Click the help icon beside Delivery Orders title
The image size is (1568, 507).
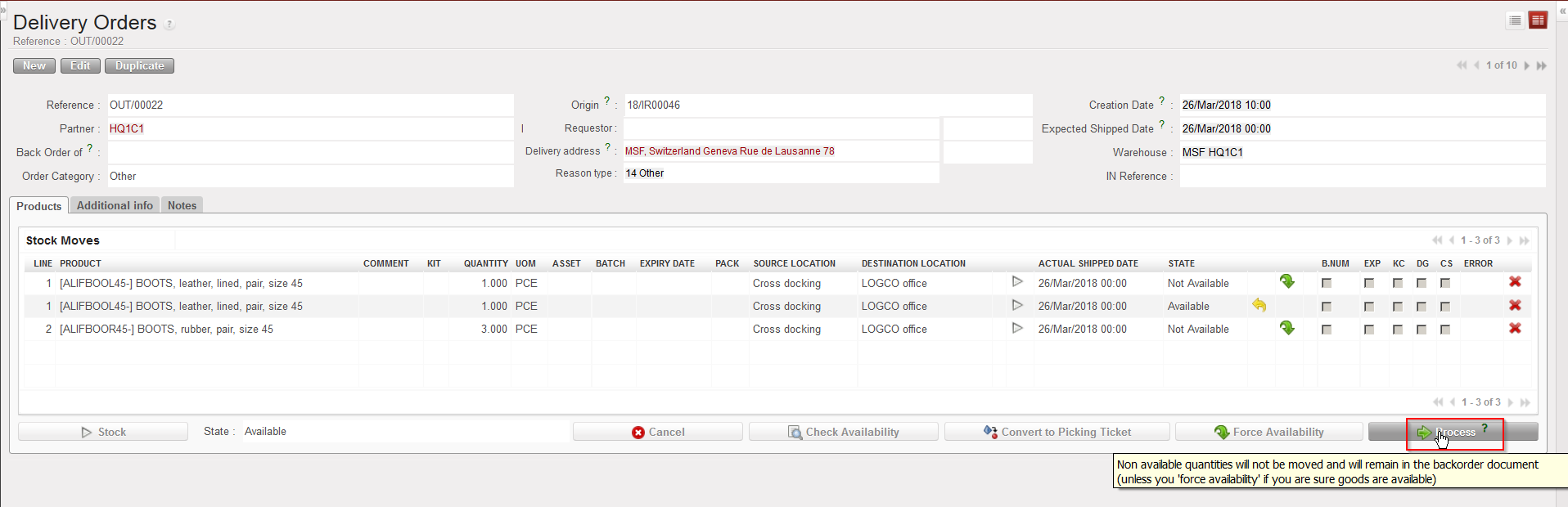[x=169, y=24]
